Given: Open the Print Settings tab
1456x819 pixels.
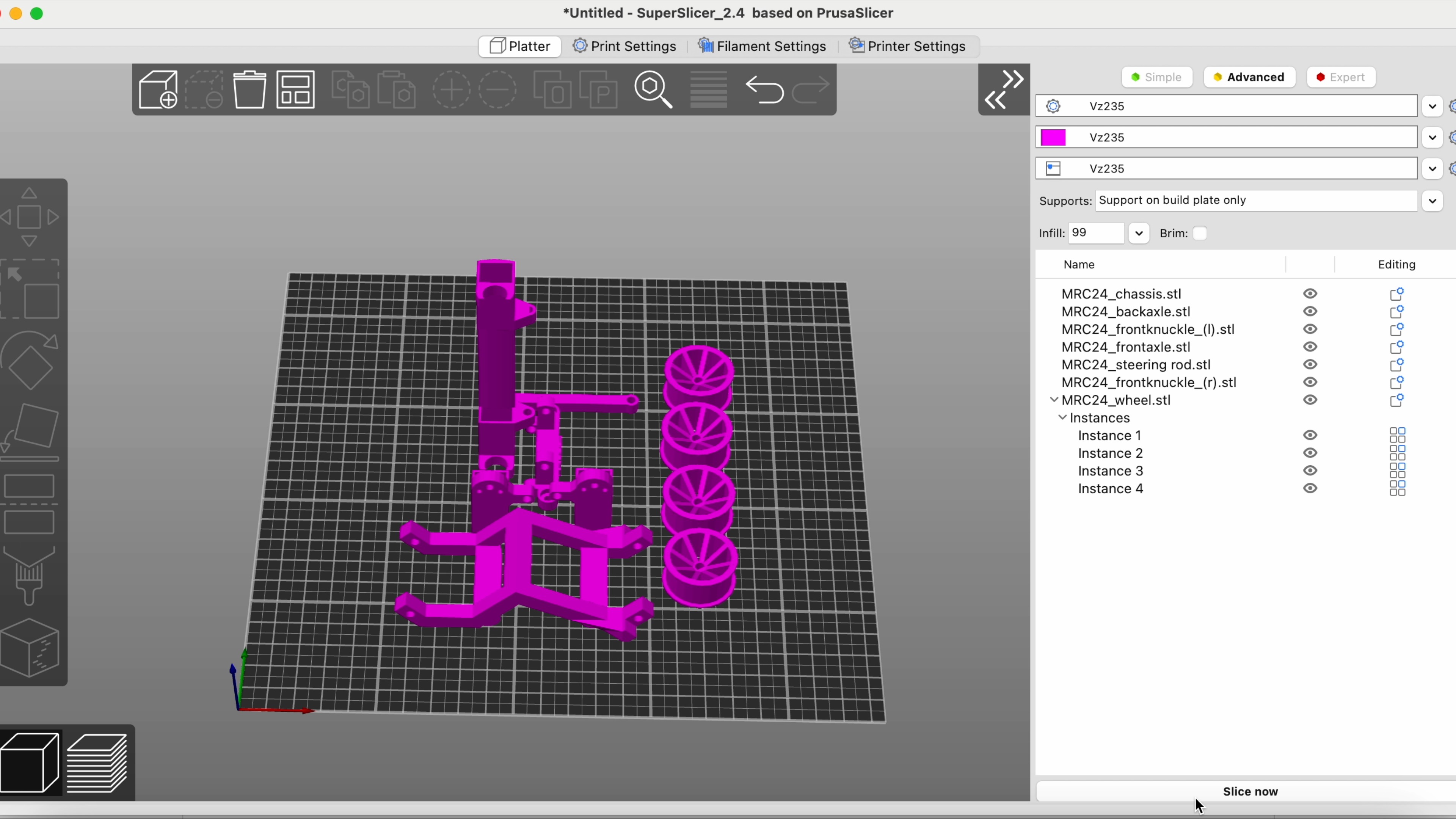Looking at the screenshot, I should pos(624,46).
